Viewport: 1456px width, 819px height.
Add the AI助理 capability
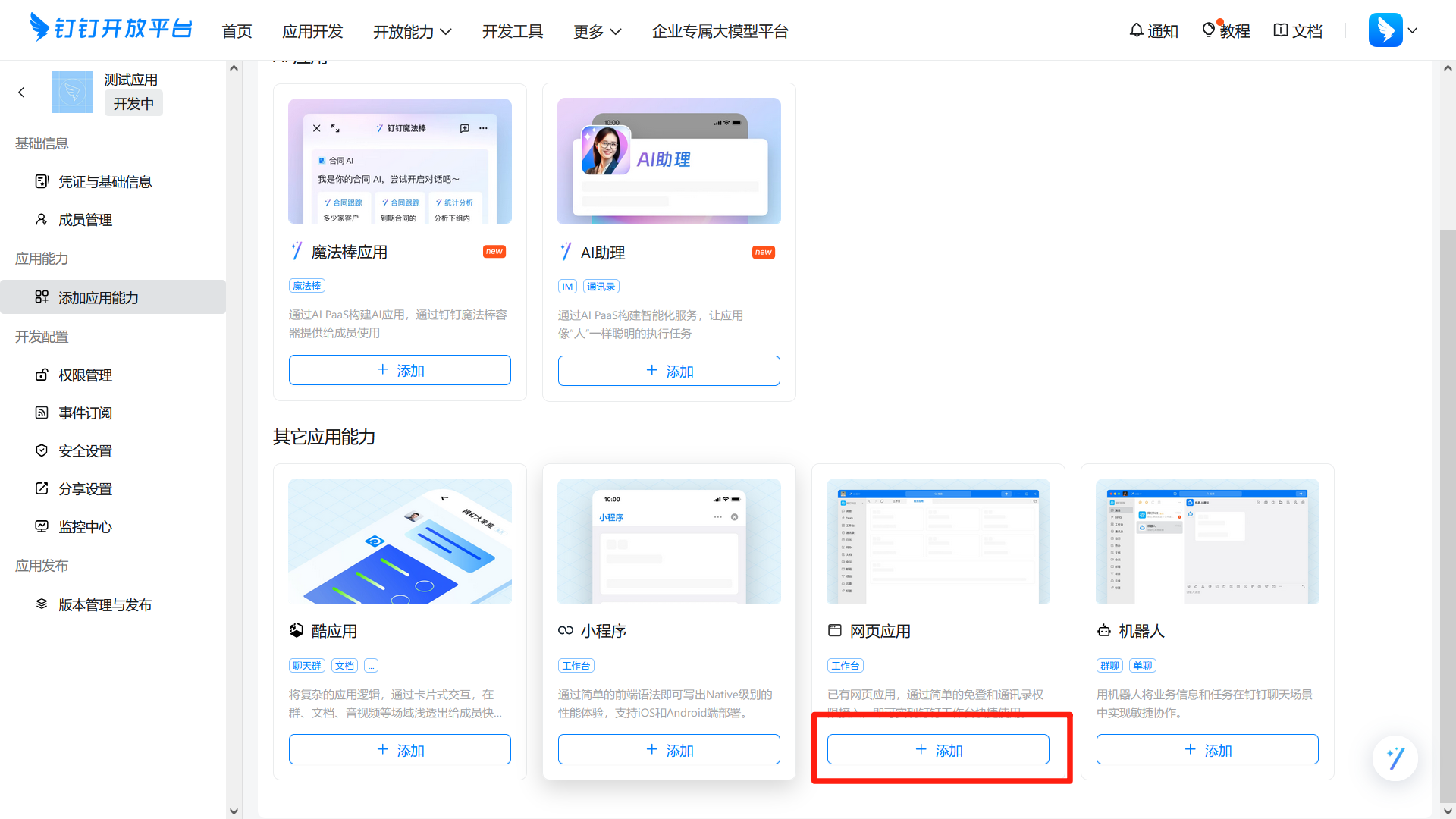(669, 371)
